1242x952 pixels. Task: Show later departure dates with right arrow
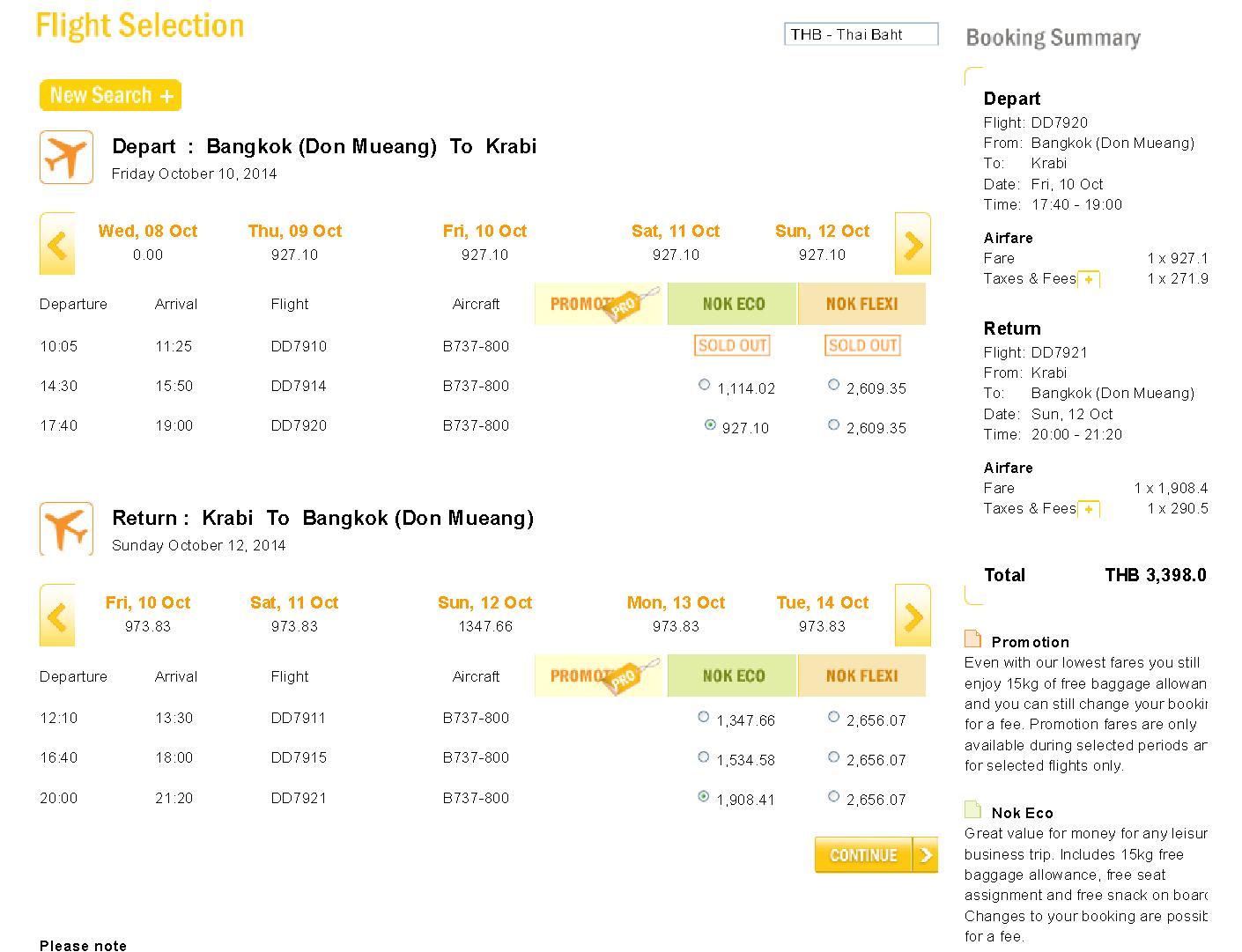pos(913,244)
